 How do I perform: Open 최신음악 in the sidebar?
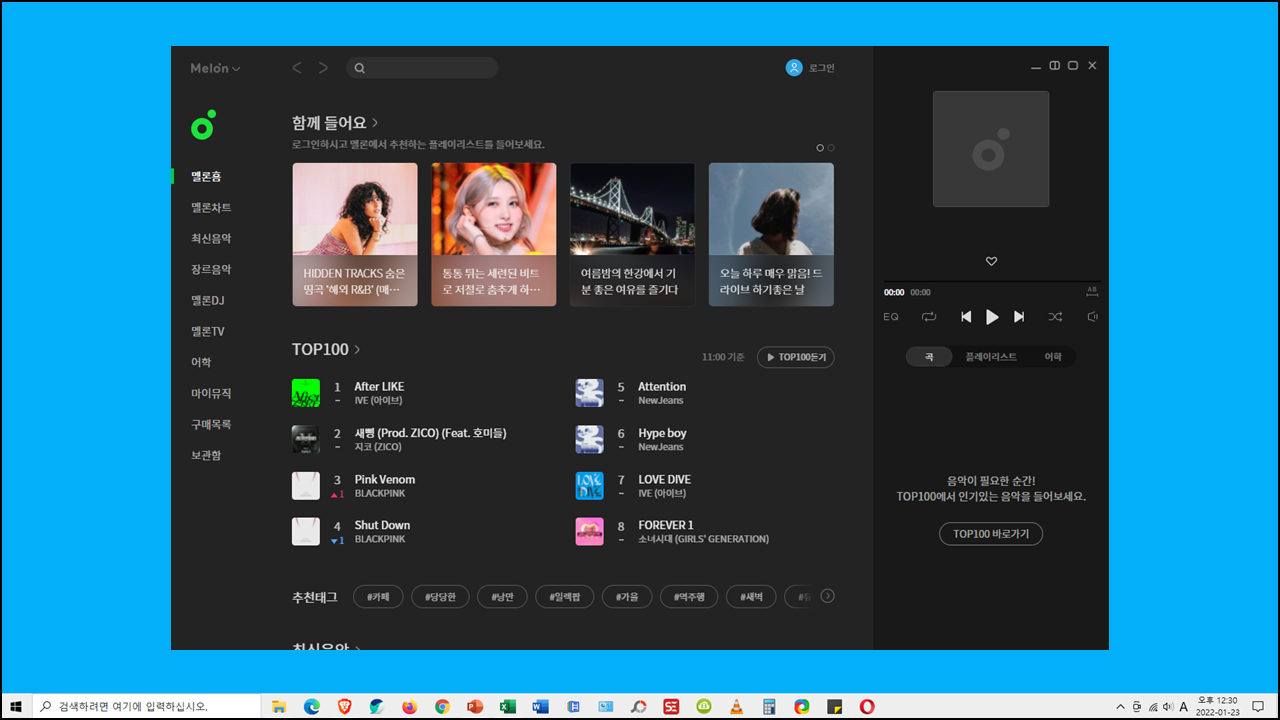click(x=211, y=238)
